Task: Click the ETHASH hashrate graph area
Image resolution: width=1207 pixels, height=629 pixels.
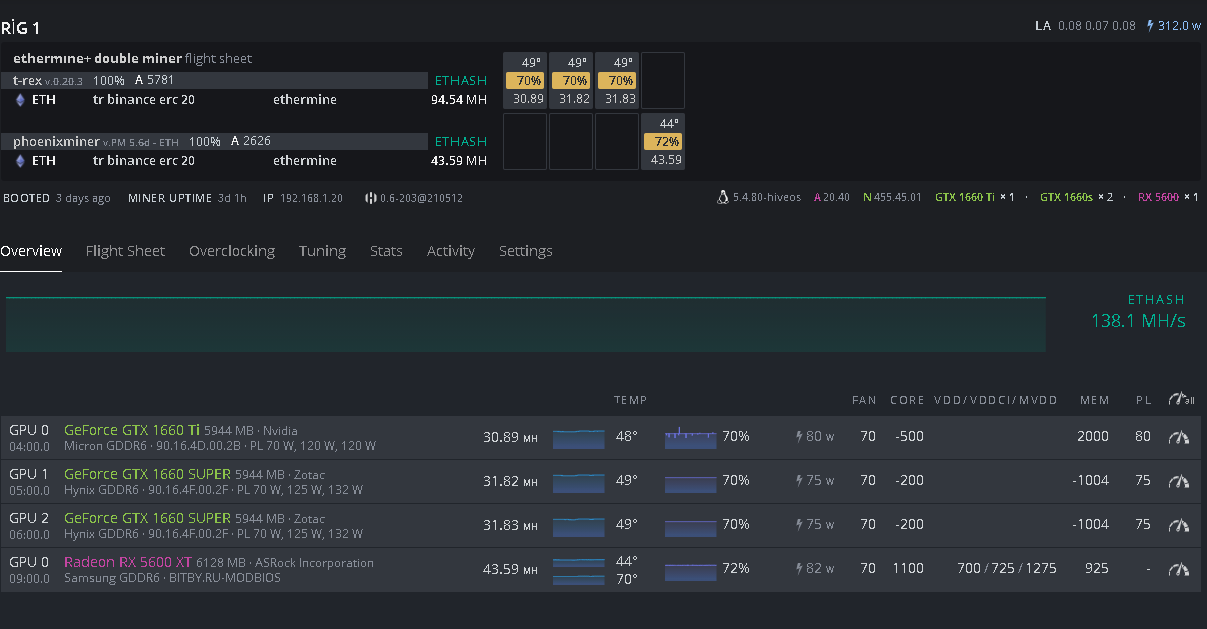Action: coord(526,324)
